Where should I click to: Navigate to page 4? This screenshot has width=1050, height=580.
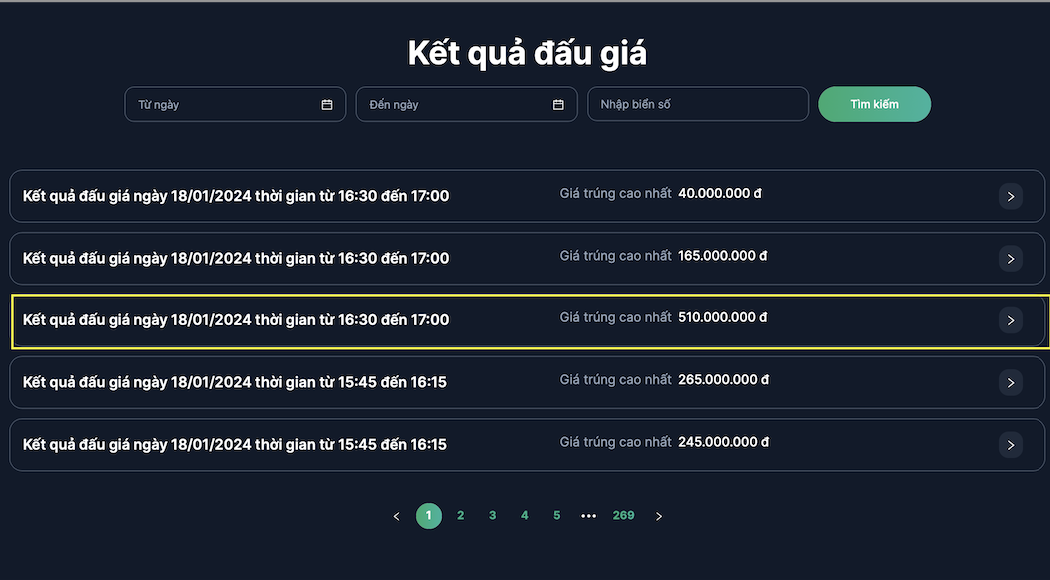coord(525,516)
